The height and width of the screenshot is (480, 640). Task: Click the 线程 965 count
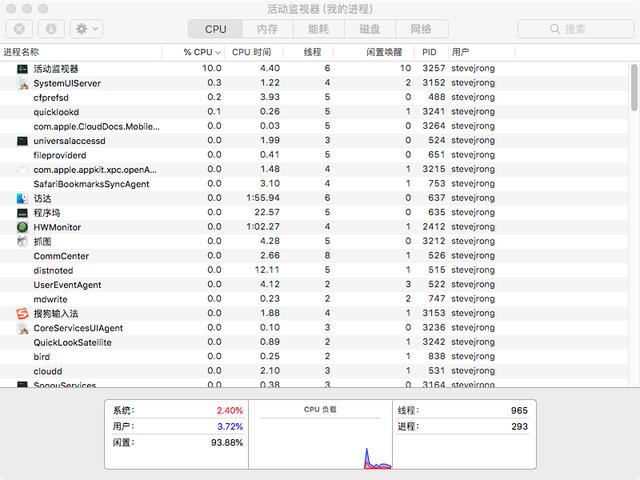[462, 410]
